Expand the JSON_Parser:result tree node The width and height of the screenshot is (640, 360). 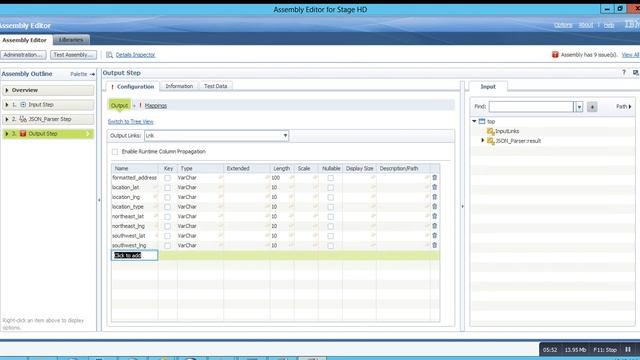tap(482, 140)
